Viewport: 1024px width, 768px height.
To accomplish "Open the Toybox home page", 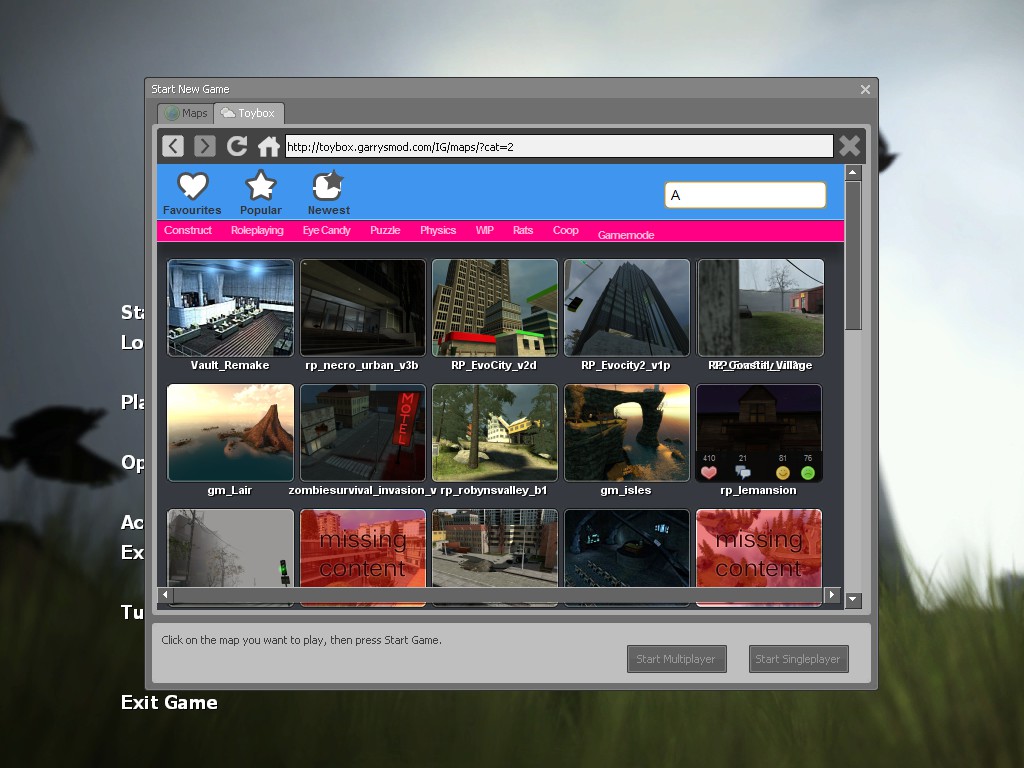I will pyautogui.click(x=268, y=146).
